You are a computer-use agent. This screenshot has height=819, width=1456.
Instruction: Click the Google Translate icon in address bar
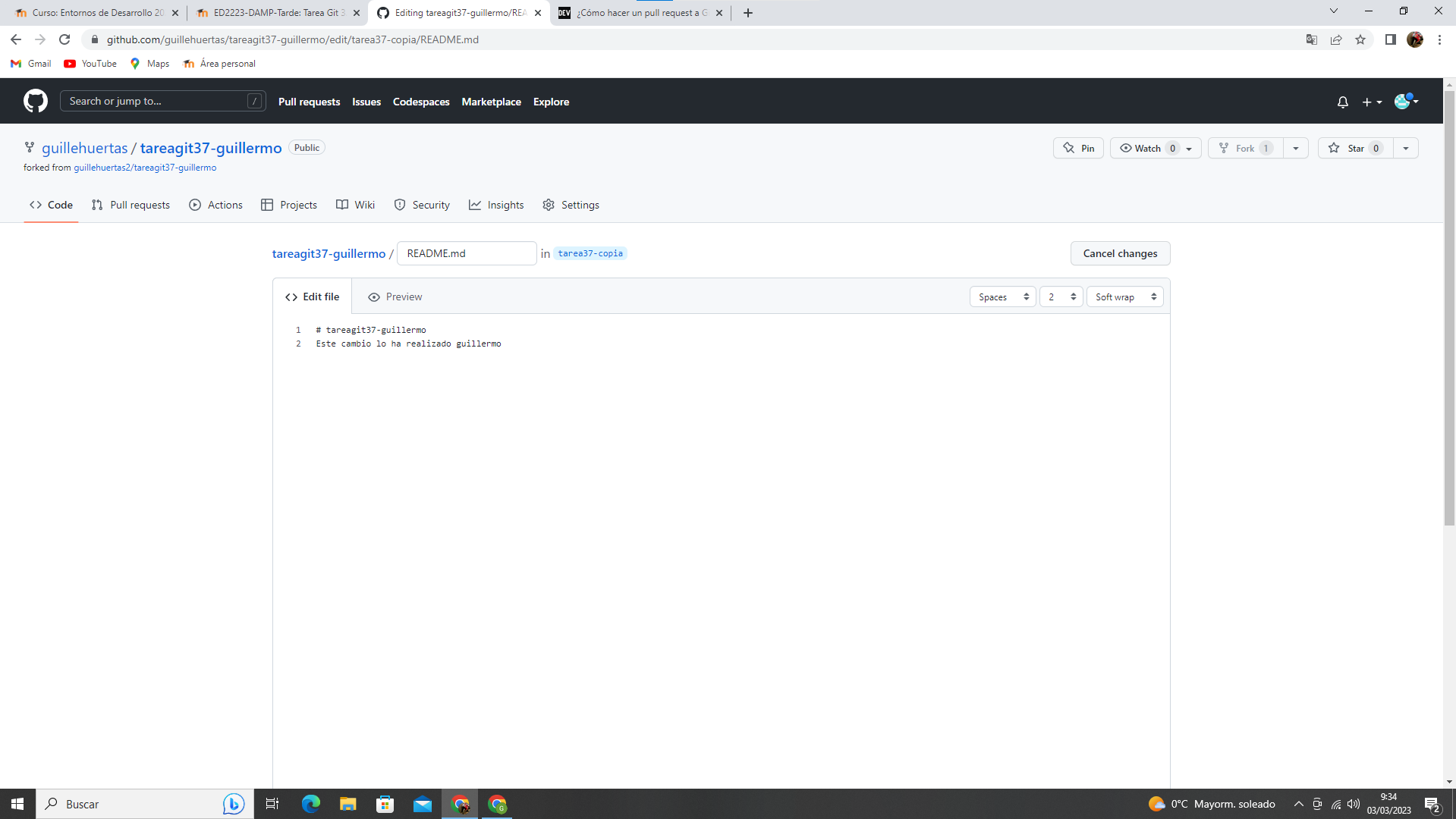pos(1310,39)
